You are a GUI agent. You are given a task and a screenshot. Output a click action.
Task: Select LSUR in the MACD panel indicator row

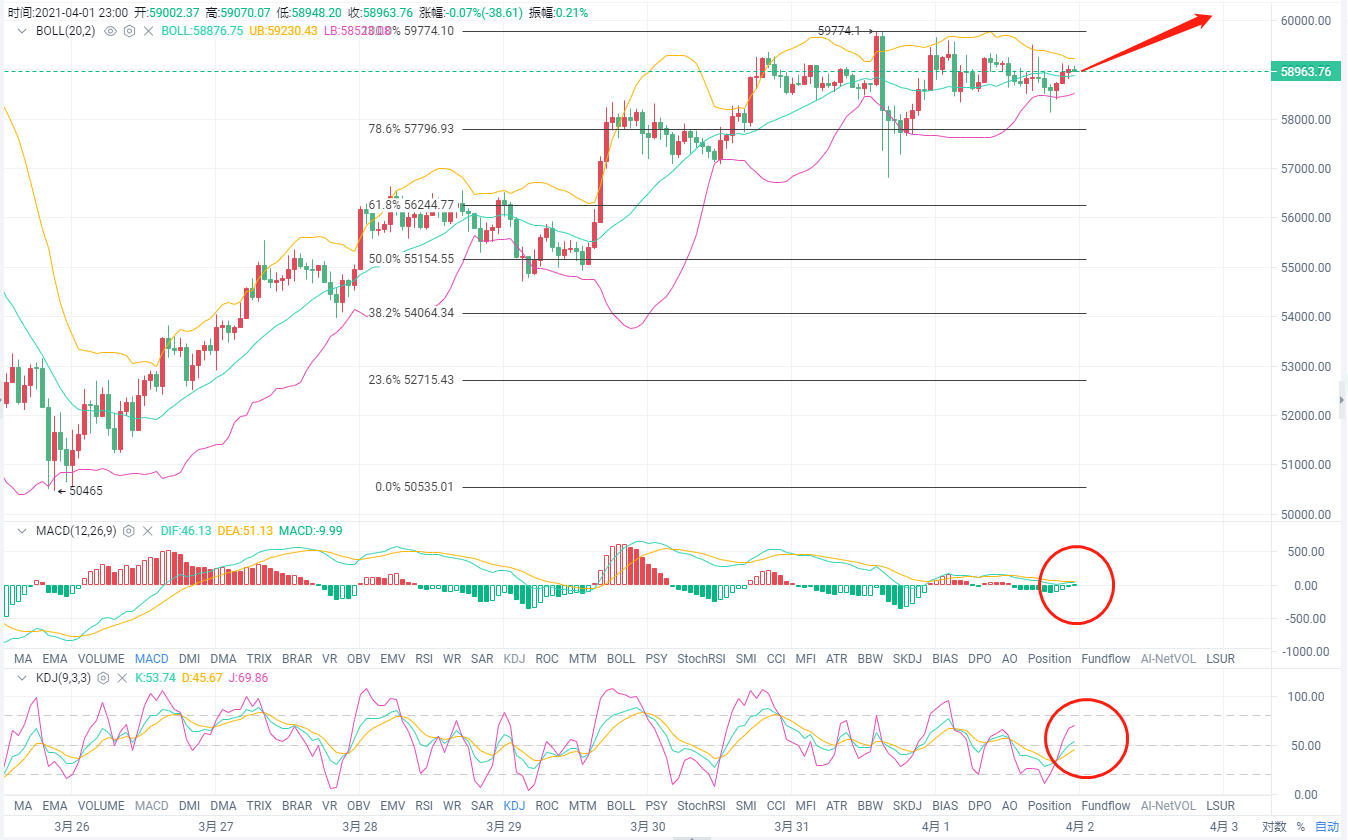1221,659
